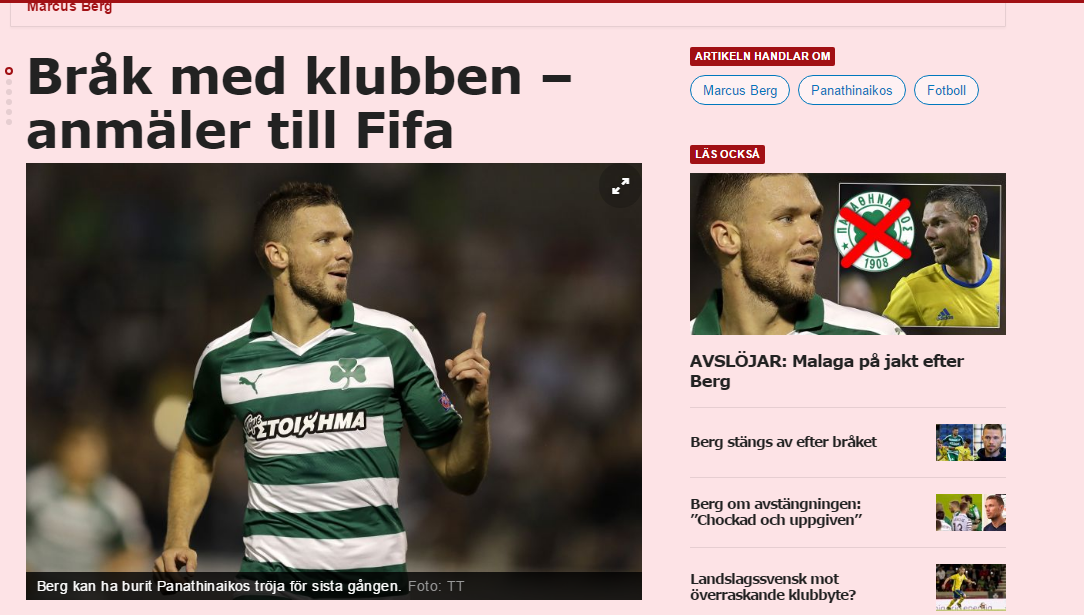This screenshot has width=1084, height=615.
Task: Click the 'ARTIKELN HANDLAR OM' label
Action: point(763,57)
